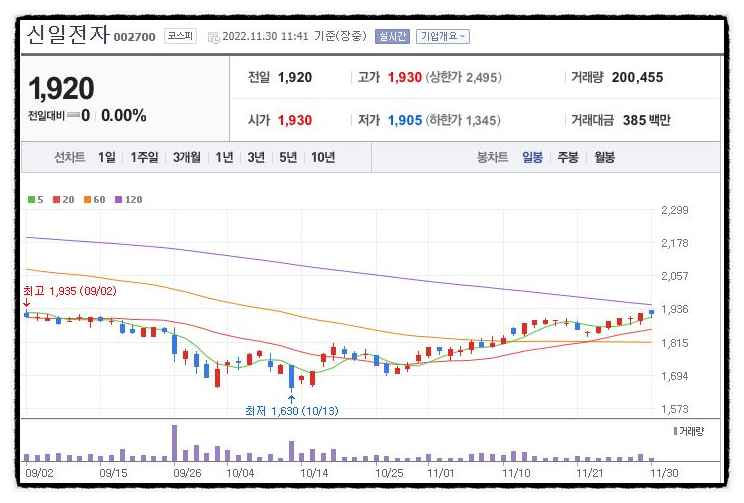The width and height of the screenshot is (744, 503).
Task: Switch to 월봉 monthly candle chart
Action: (x=604, y=157)
